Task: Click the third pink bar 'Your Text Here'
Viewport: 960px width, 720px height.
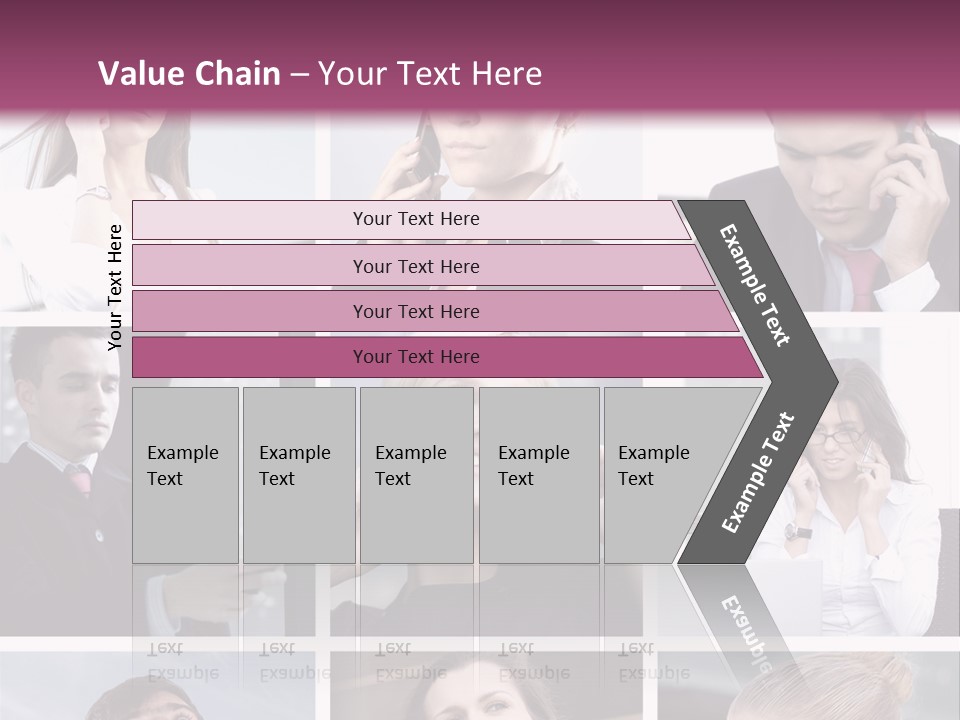Action: [x=435, y=311]
